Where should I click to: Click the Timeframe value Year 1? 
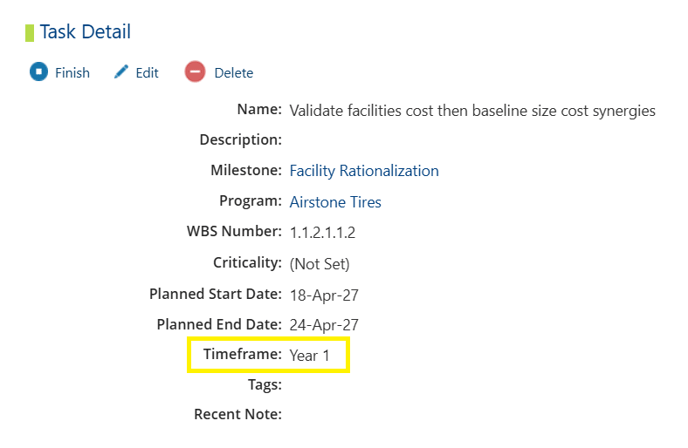[309, 355]
